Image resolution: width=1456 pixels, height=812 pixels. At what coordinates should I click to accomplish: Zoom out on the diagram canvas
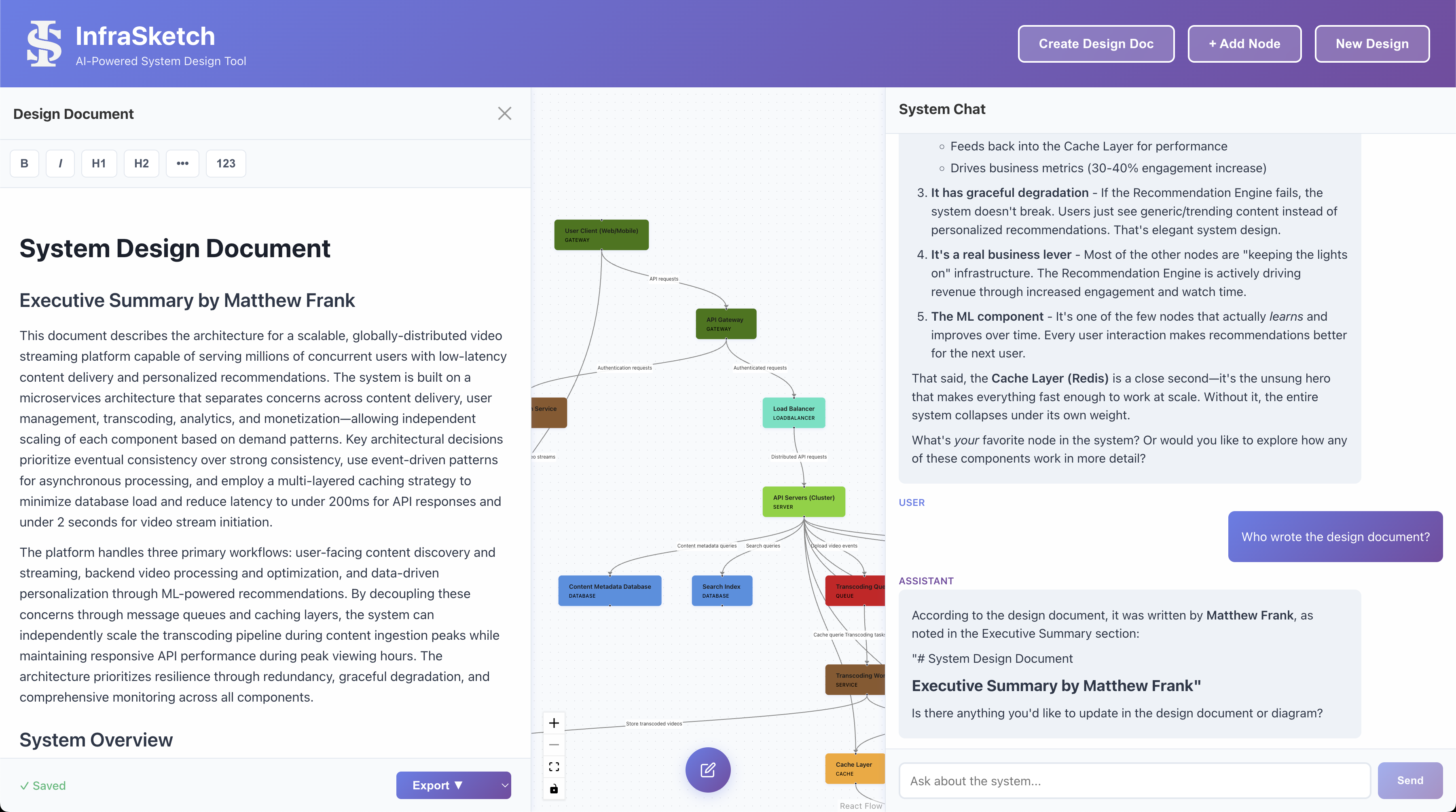pos(554,744)
